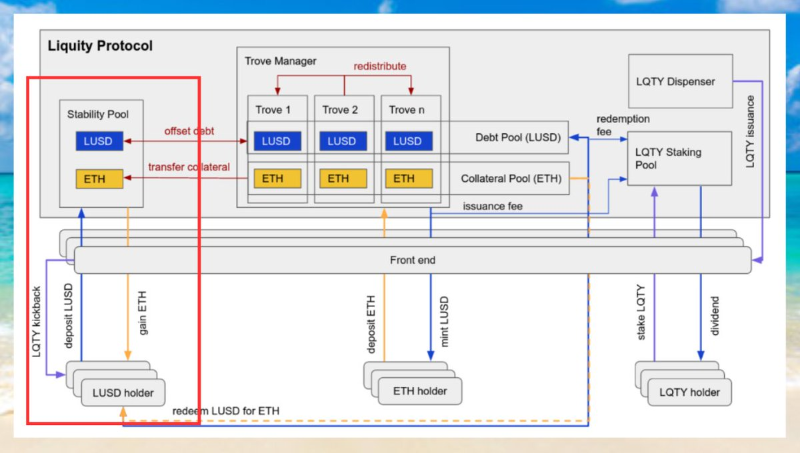Click the vertical "gain ETH" label
The width and height of the screenshot is (800, 453).
click(x=142, y=313)
